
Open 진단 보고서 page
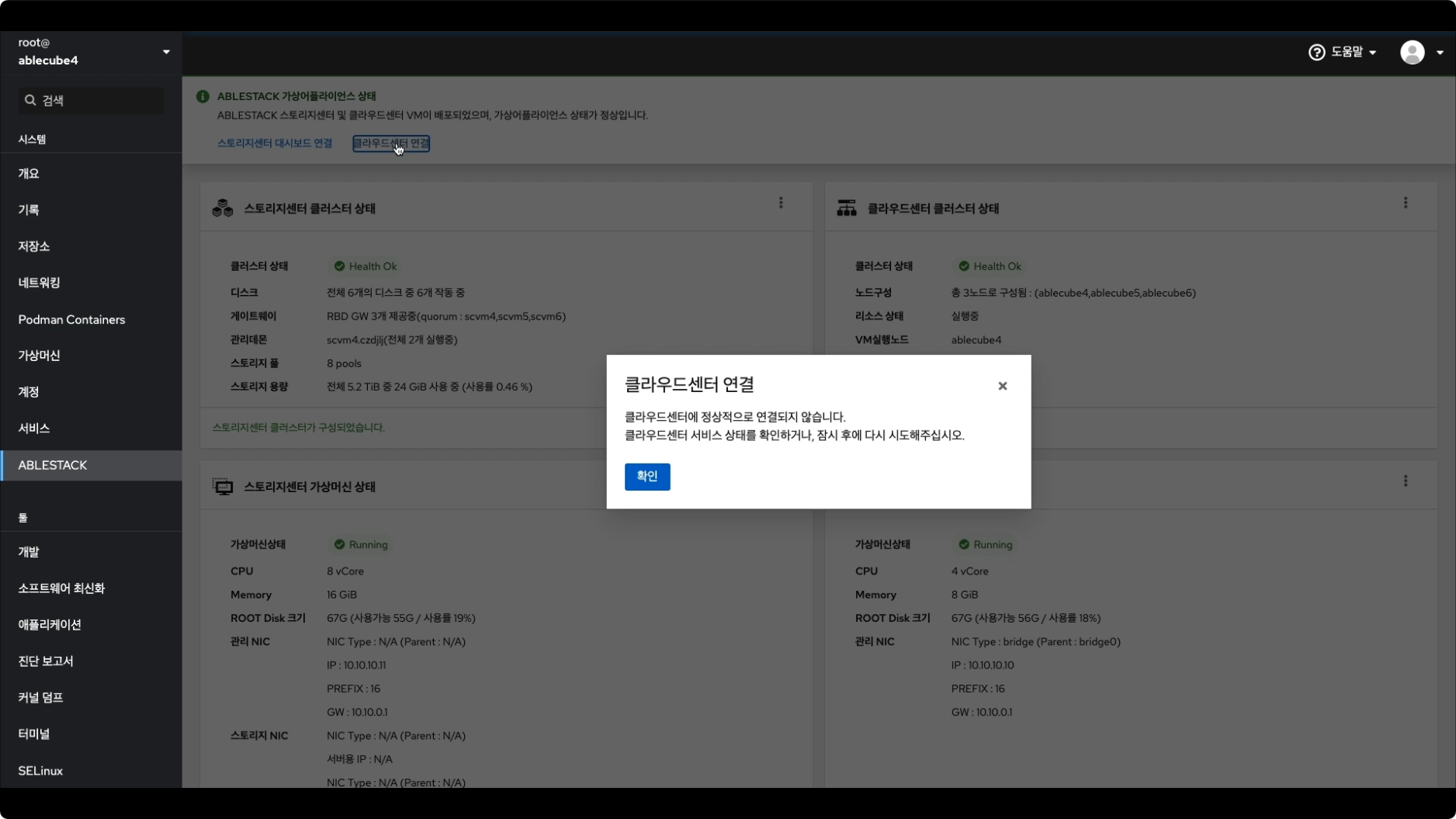tap(91, 661)
